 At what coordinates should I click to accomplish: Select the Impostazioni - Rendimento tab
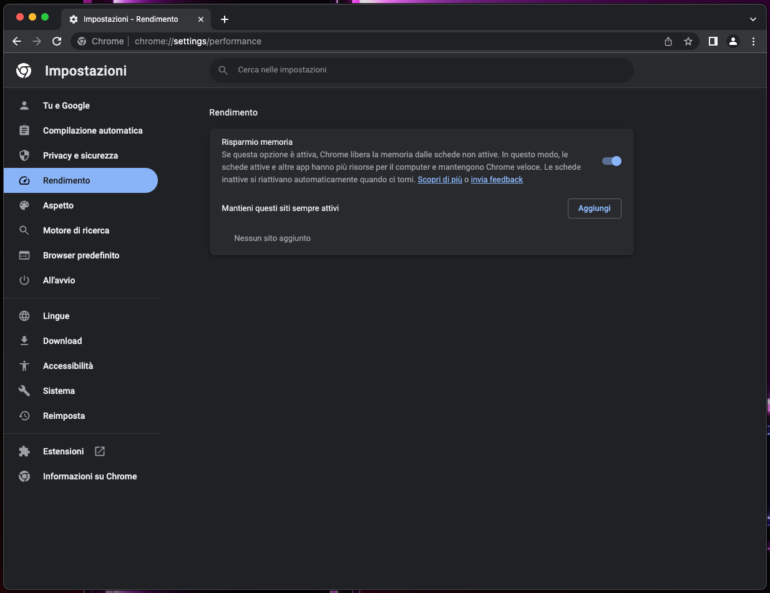(x=137, y=19)
